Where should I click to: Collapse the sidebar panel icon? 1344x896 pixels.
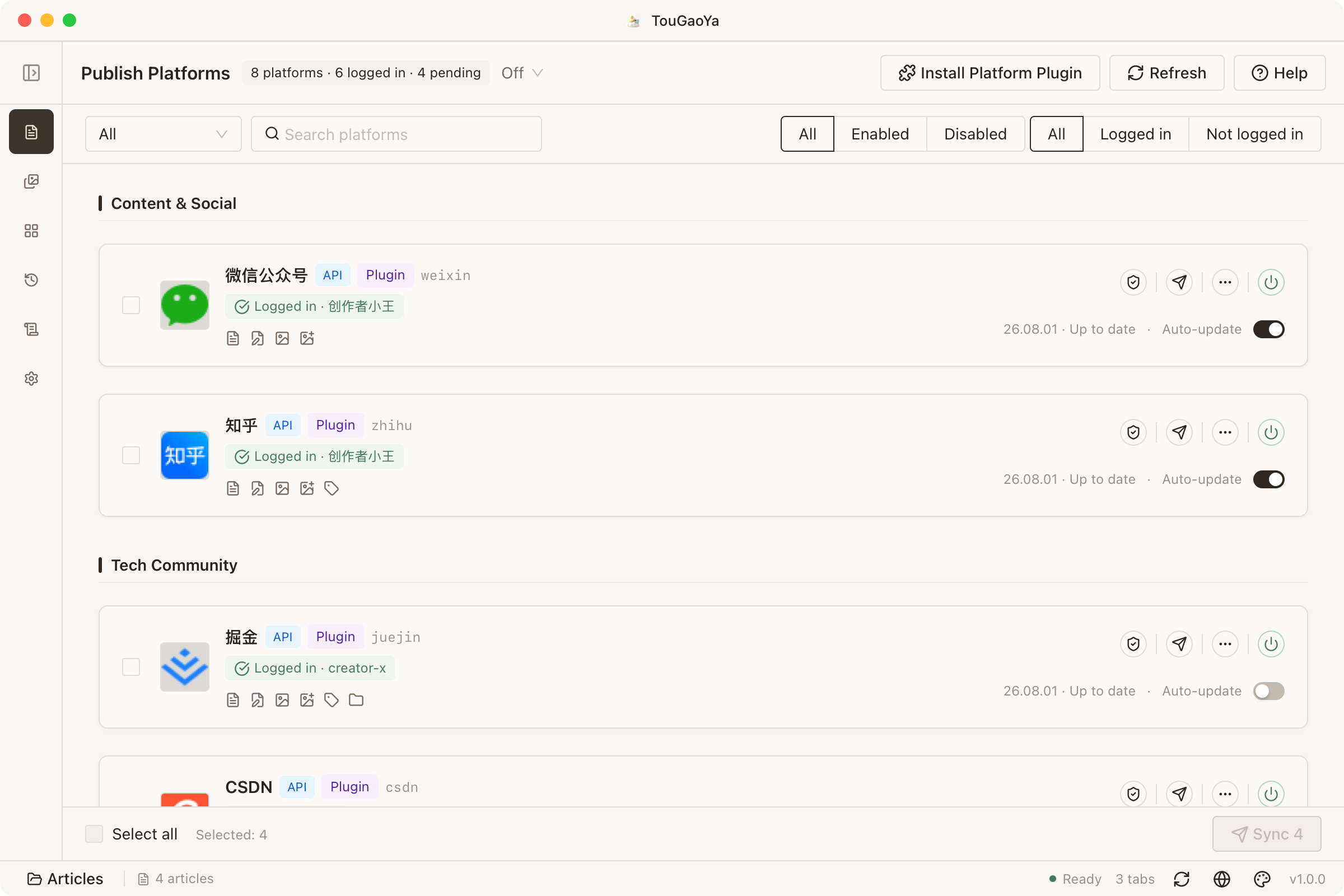tap(31, 73)
